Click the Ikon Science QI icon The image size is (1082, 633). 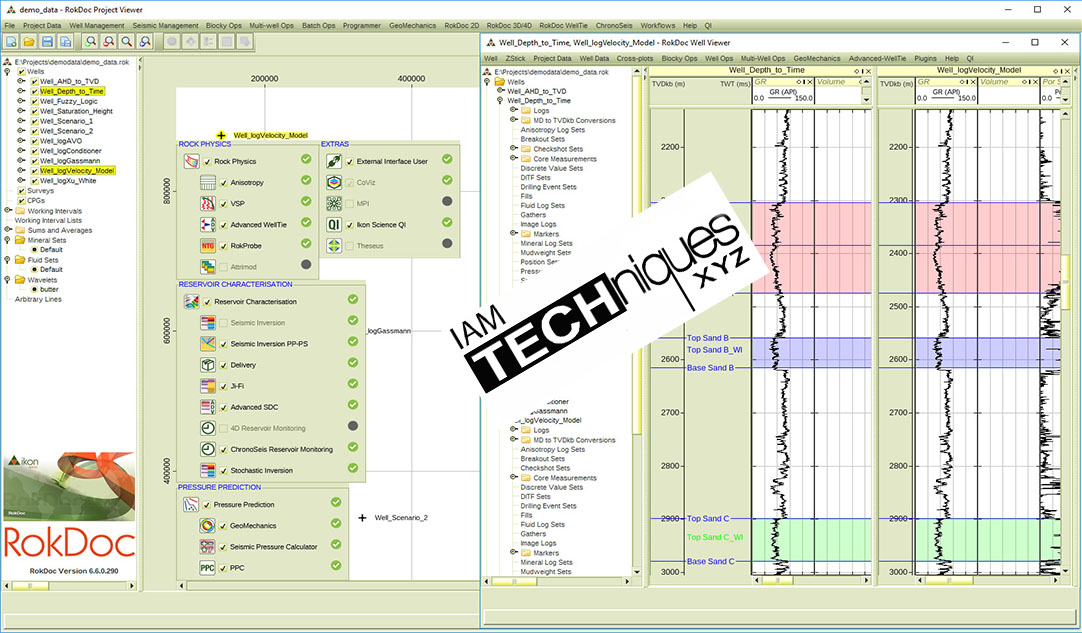pos(334,224)
